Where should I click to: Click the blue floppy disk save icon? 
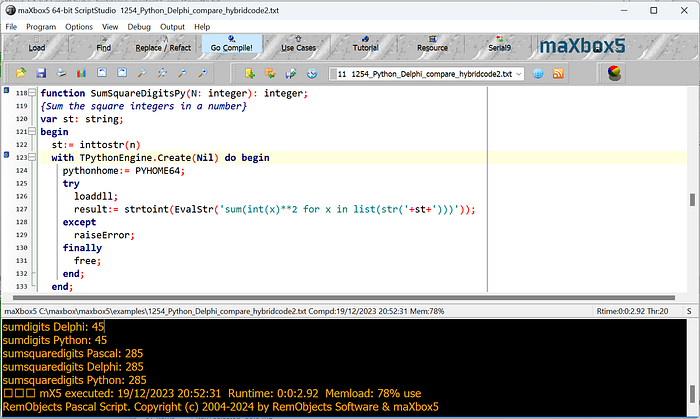click(x=41, y=73)
